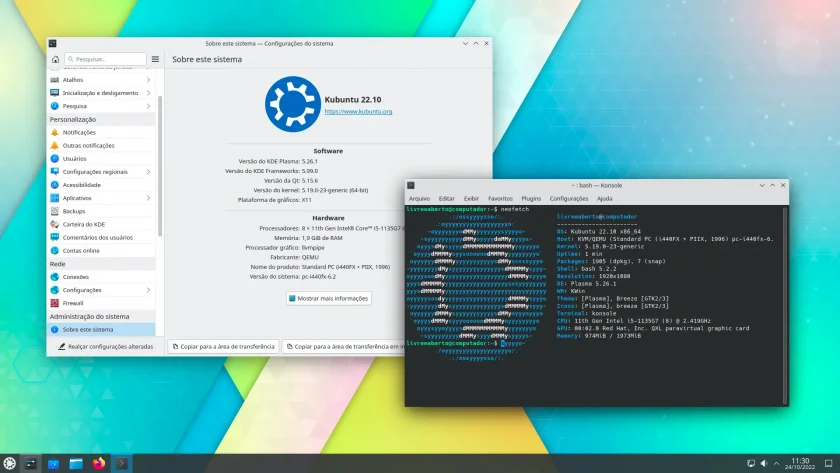Click System Settings window title bar icon
The height and width of the screenshot is (473, 840).
click(52, 43)
